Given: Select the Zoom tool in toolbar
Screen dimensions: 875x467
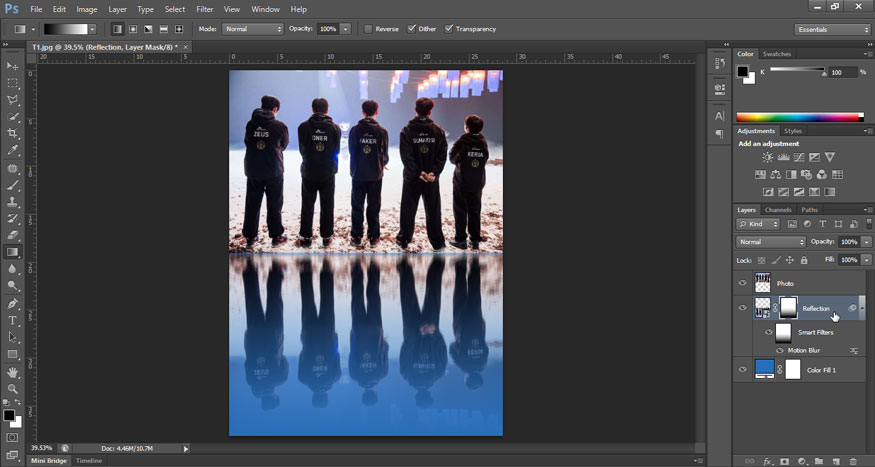Looking at the screenshot, I should [13, 388].
